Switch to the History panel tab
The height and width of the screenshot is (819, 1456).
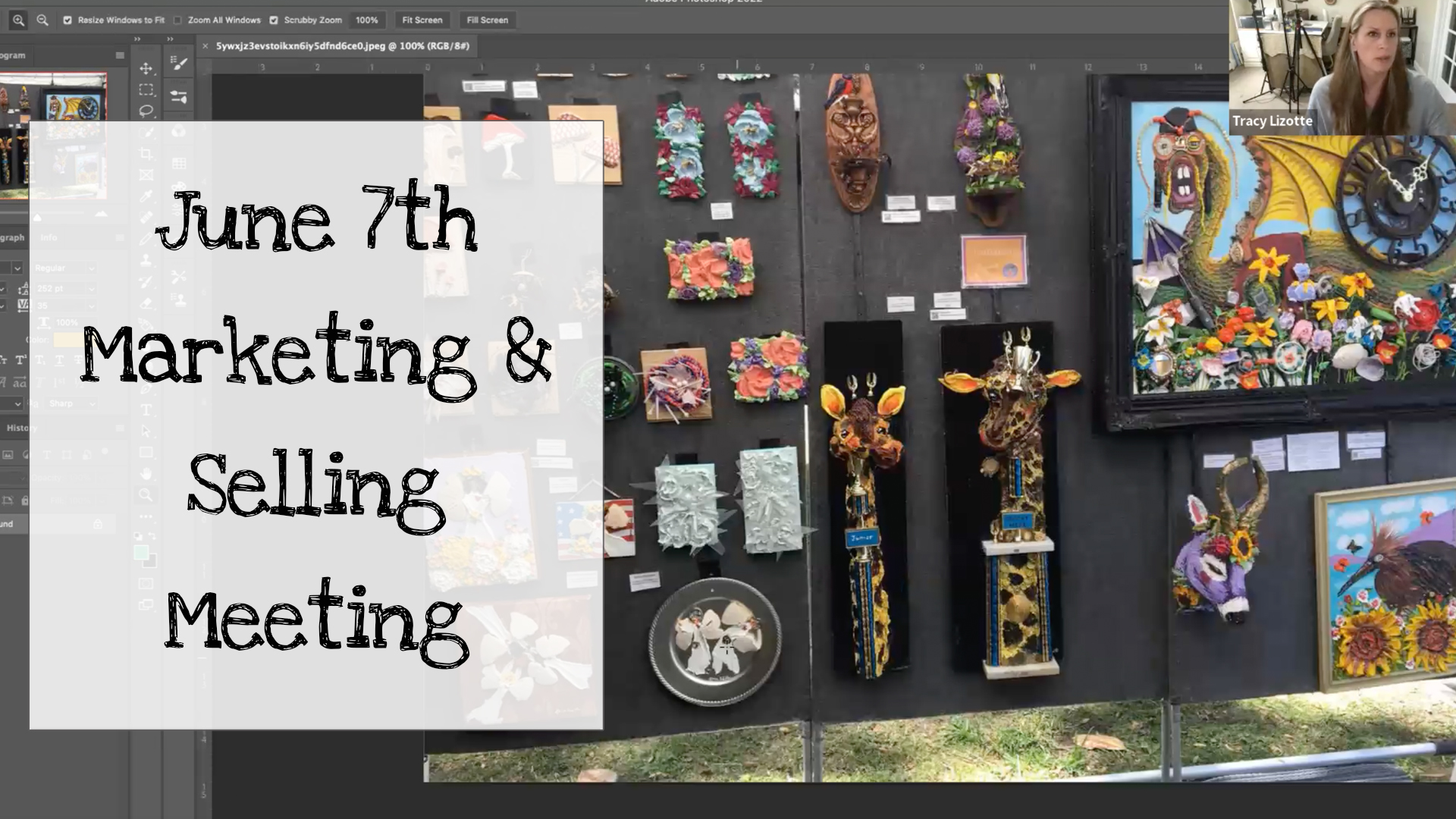tap(20, 428)
